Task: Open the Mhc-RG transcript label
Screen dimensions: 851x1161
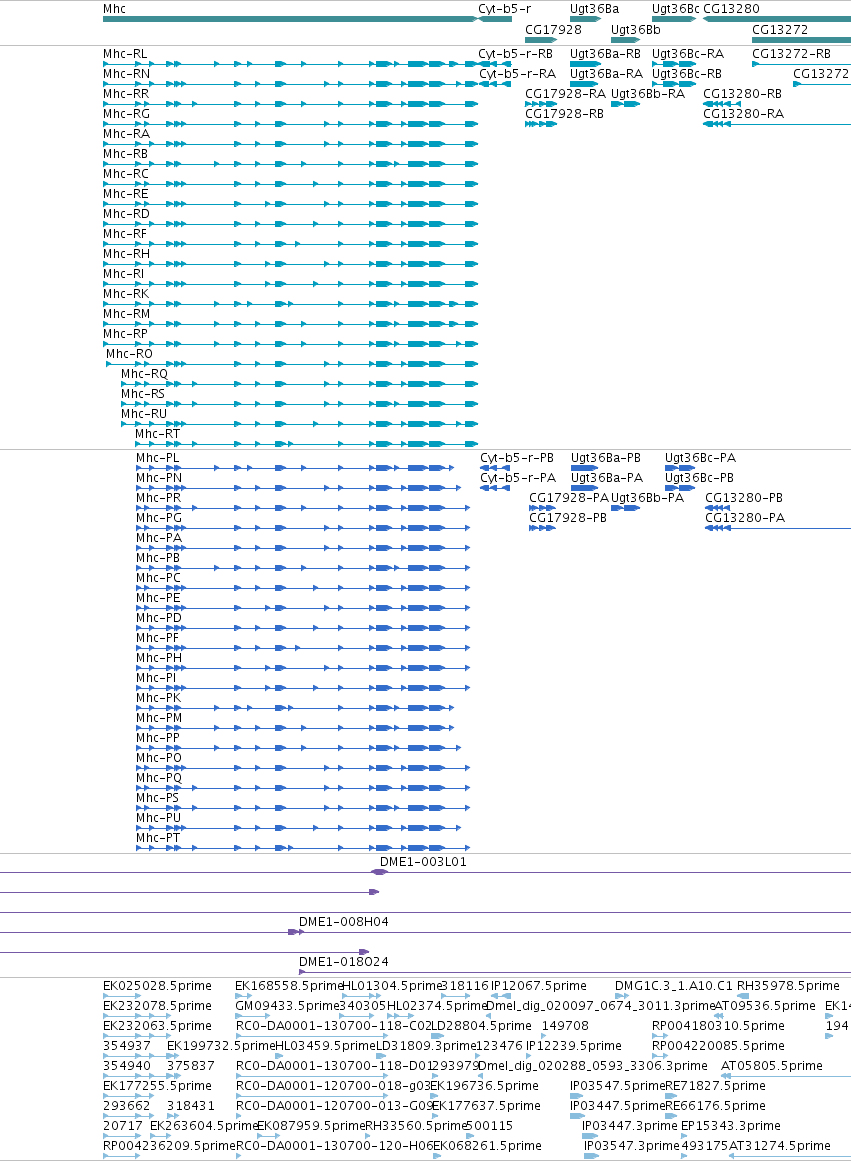Action: (127, 113)
